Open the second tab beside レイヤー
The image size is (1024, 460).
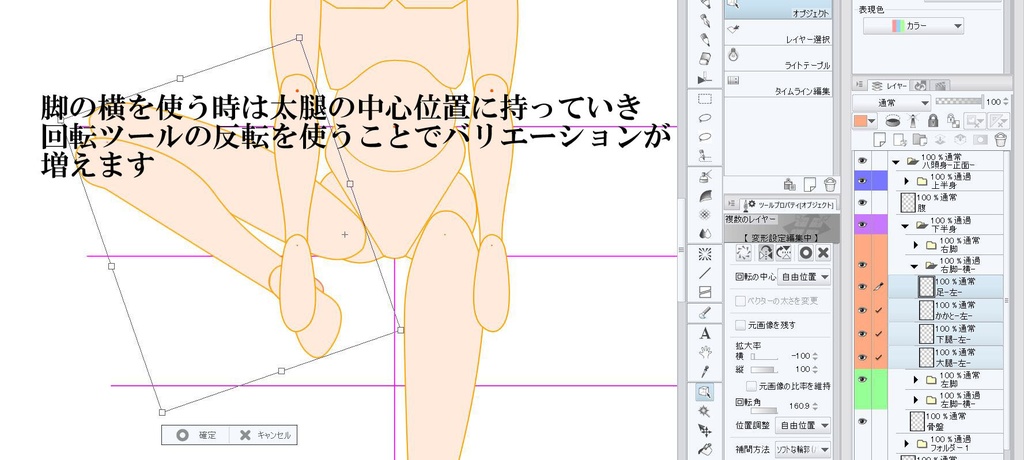point(920,85)
